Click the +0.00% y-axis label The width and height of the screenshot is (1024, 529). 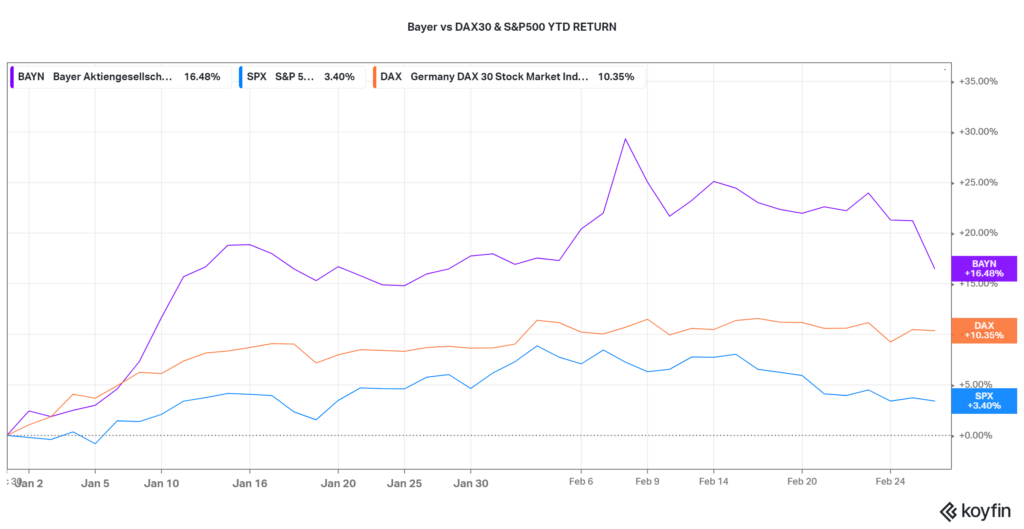(978, 436)
